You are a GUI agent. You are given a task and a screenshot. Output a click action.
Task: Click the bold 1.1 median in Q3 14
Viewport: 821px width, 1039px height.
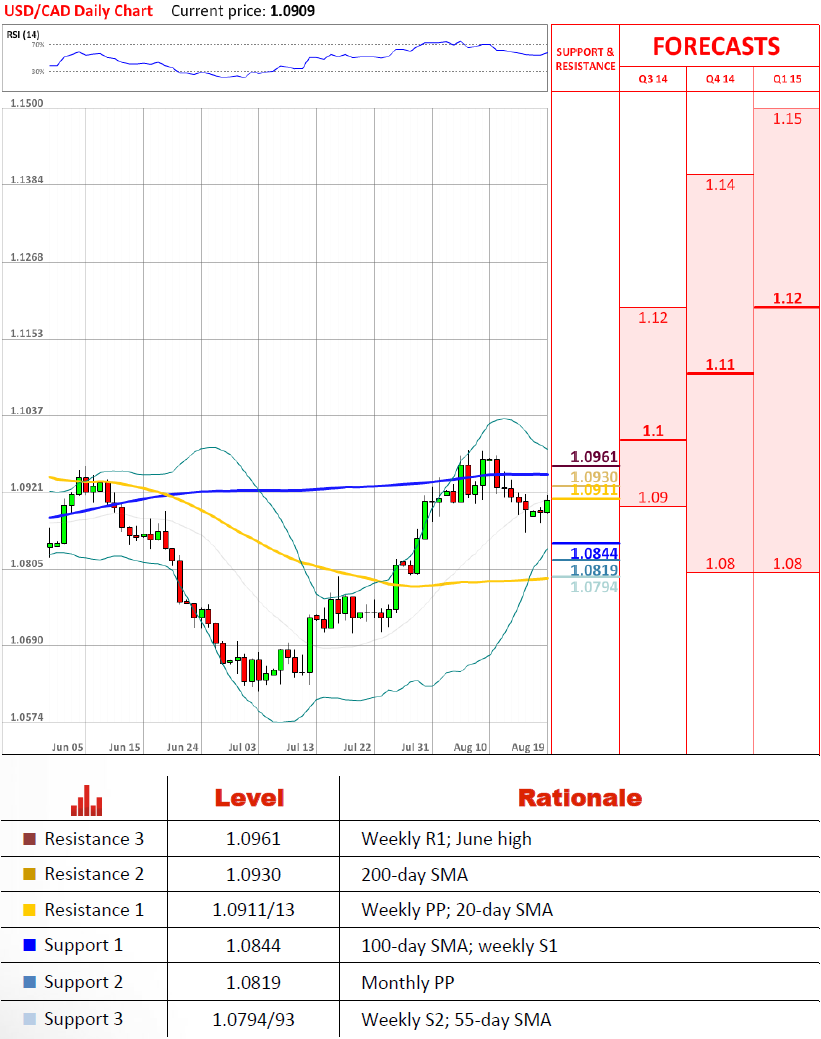coord(653,431)
